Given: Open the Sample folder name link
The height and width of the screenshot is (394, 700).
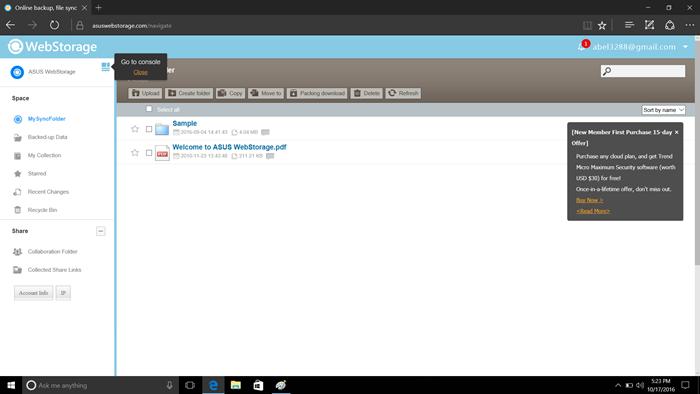Looking at the screenshot, I should click(x=184, y=124).
